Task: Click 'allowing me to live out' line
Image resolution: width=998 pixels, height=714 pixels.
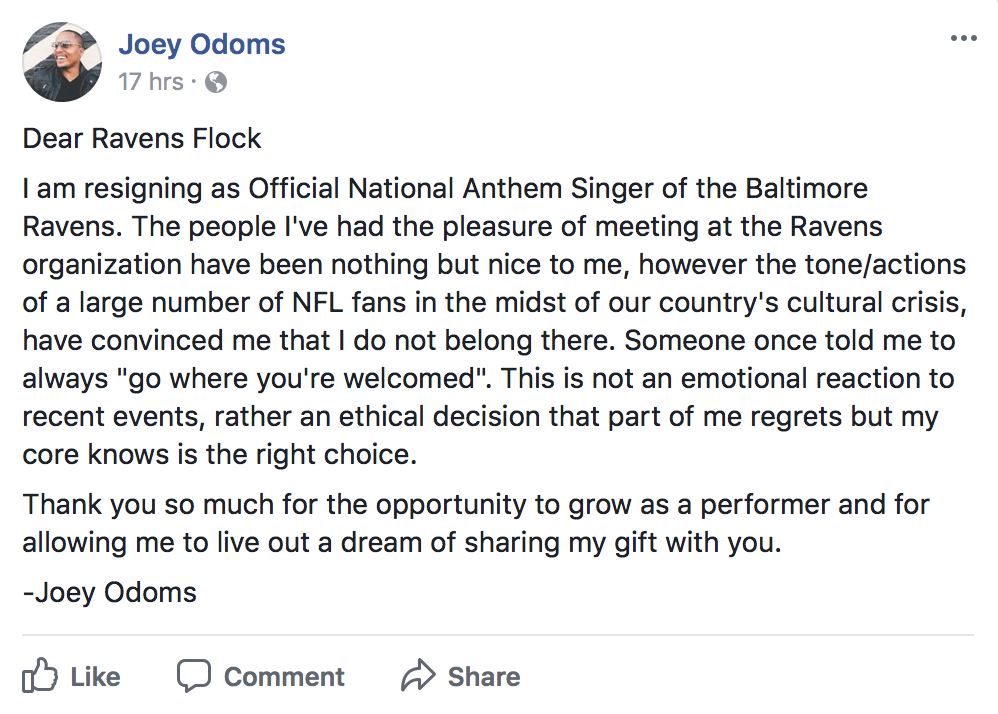Action: click(402, 543)
